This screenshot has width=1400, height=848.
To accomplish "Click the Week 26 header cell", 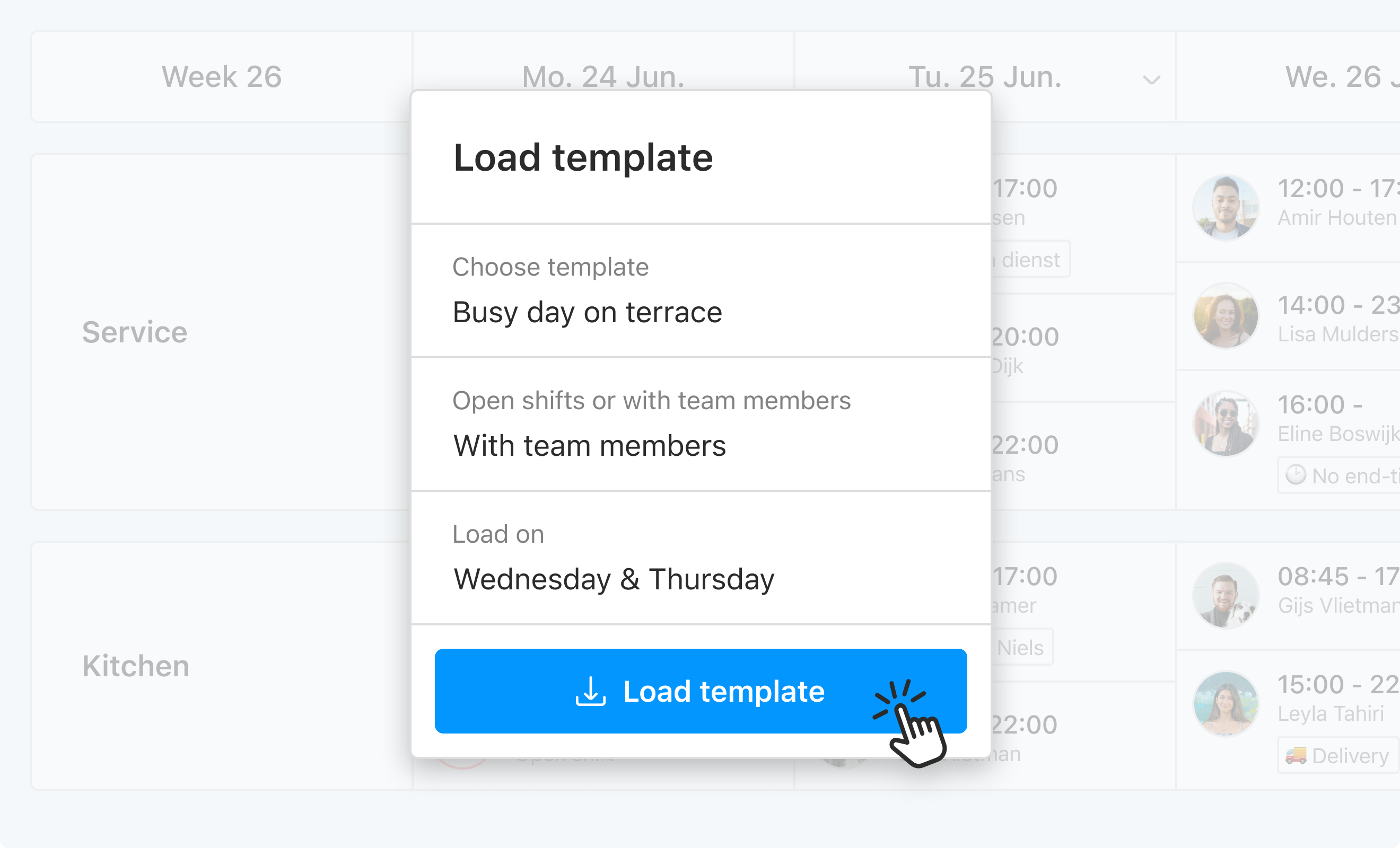I will point(221,77).
